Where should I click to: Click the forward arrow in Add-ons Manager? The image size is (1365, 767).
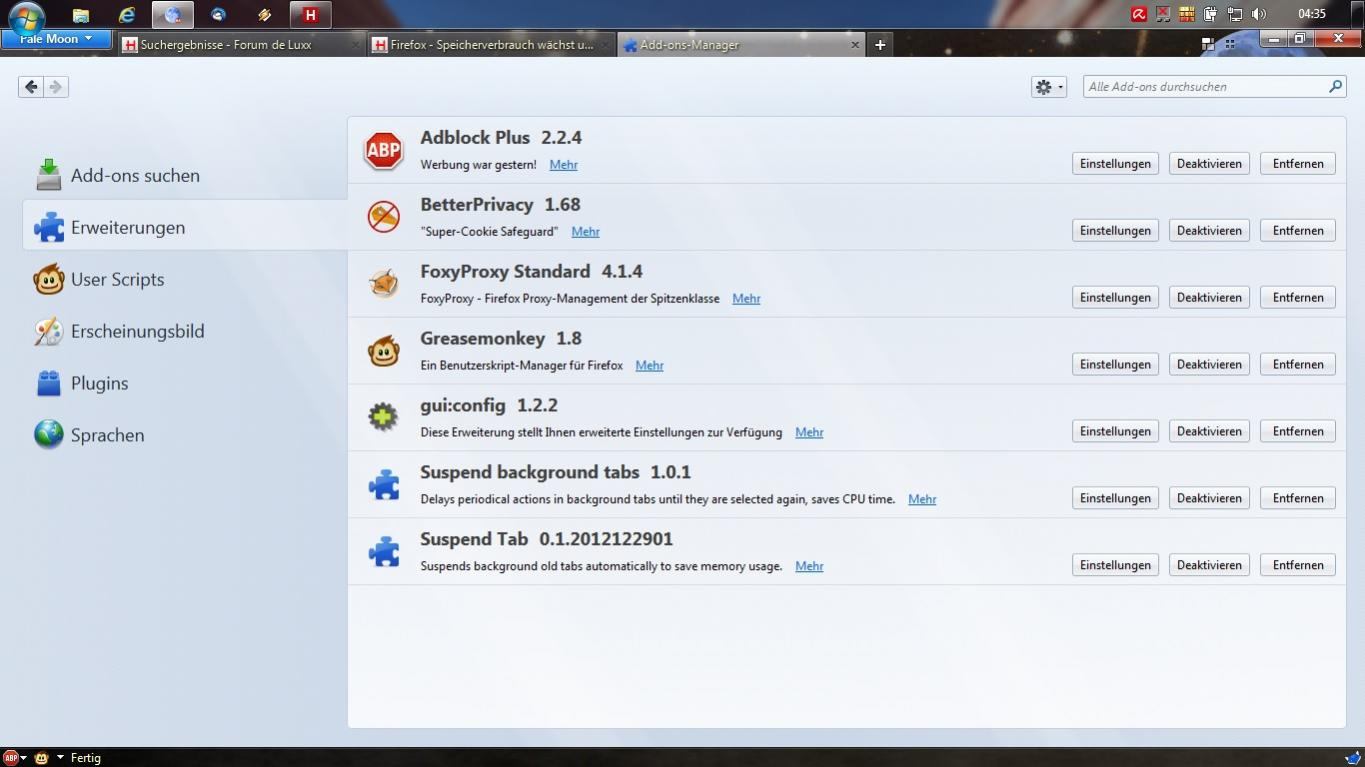point(56,87)
